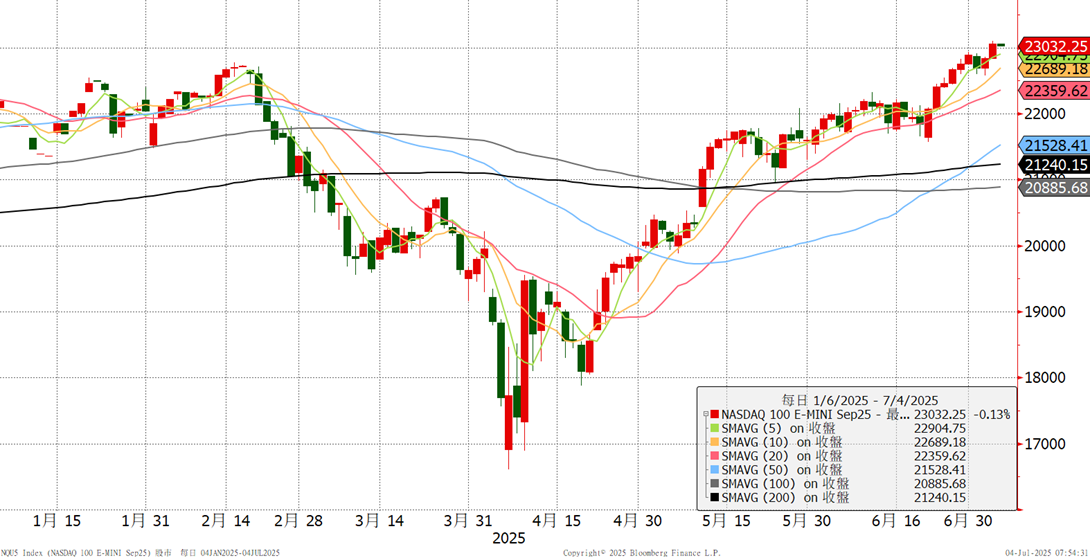Click legend value 21528.41 for SMAVG (50)
This screenshot has width=1090, height=558.
pos(941,470)
